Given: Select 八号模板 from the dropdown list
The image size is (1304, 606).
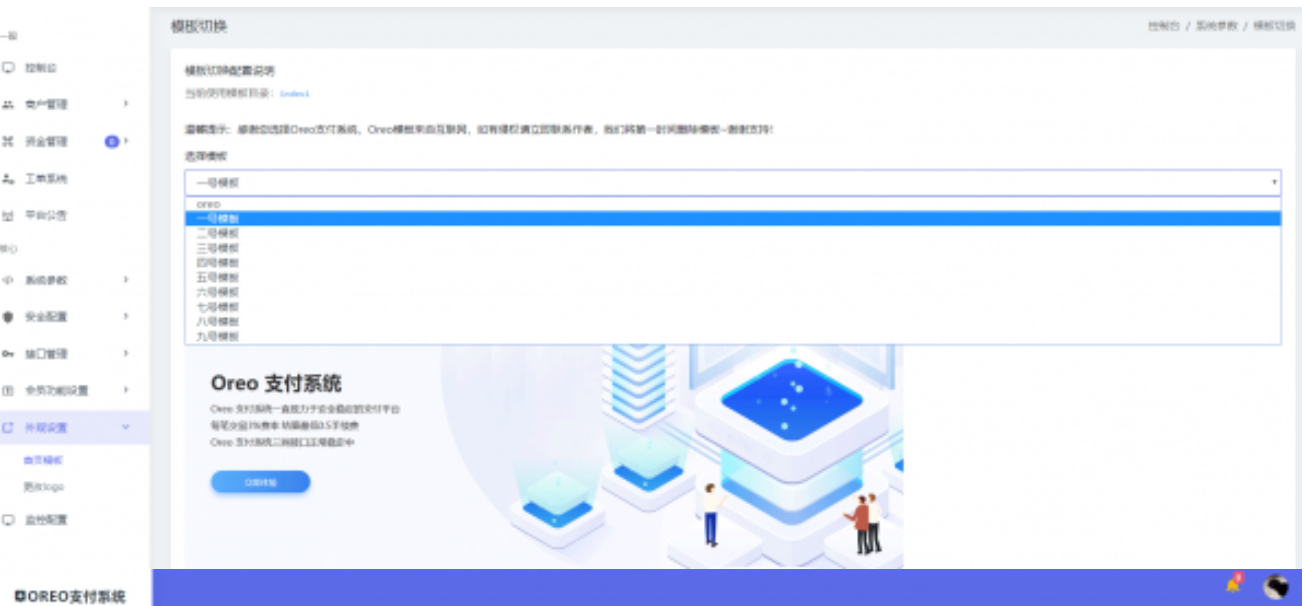Looking at the screenshot, I should (x=733, y=322).
